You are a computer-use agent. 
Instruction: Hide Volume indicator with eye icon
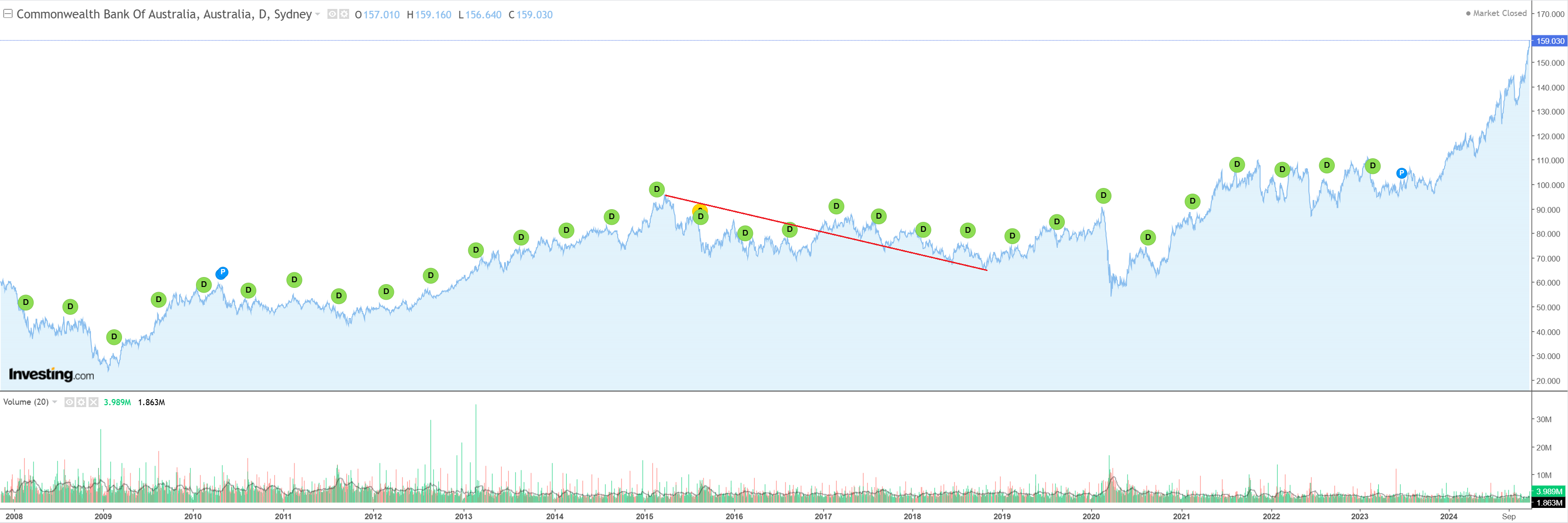(69, 402)
